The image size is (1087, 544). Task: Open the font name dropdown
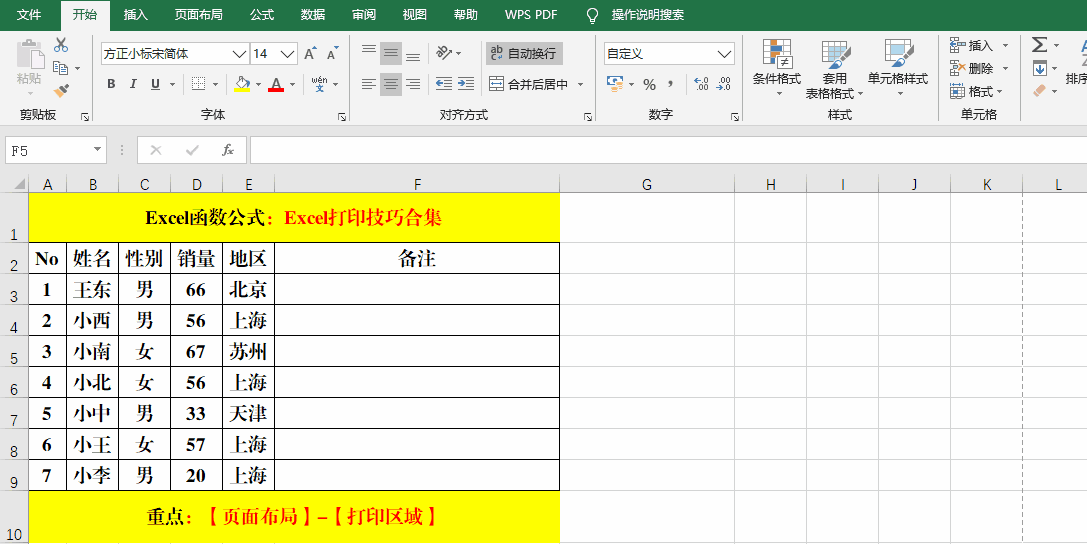pyautogui.click(x=239, y=53)
